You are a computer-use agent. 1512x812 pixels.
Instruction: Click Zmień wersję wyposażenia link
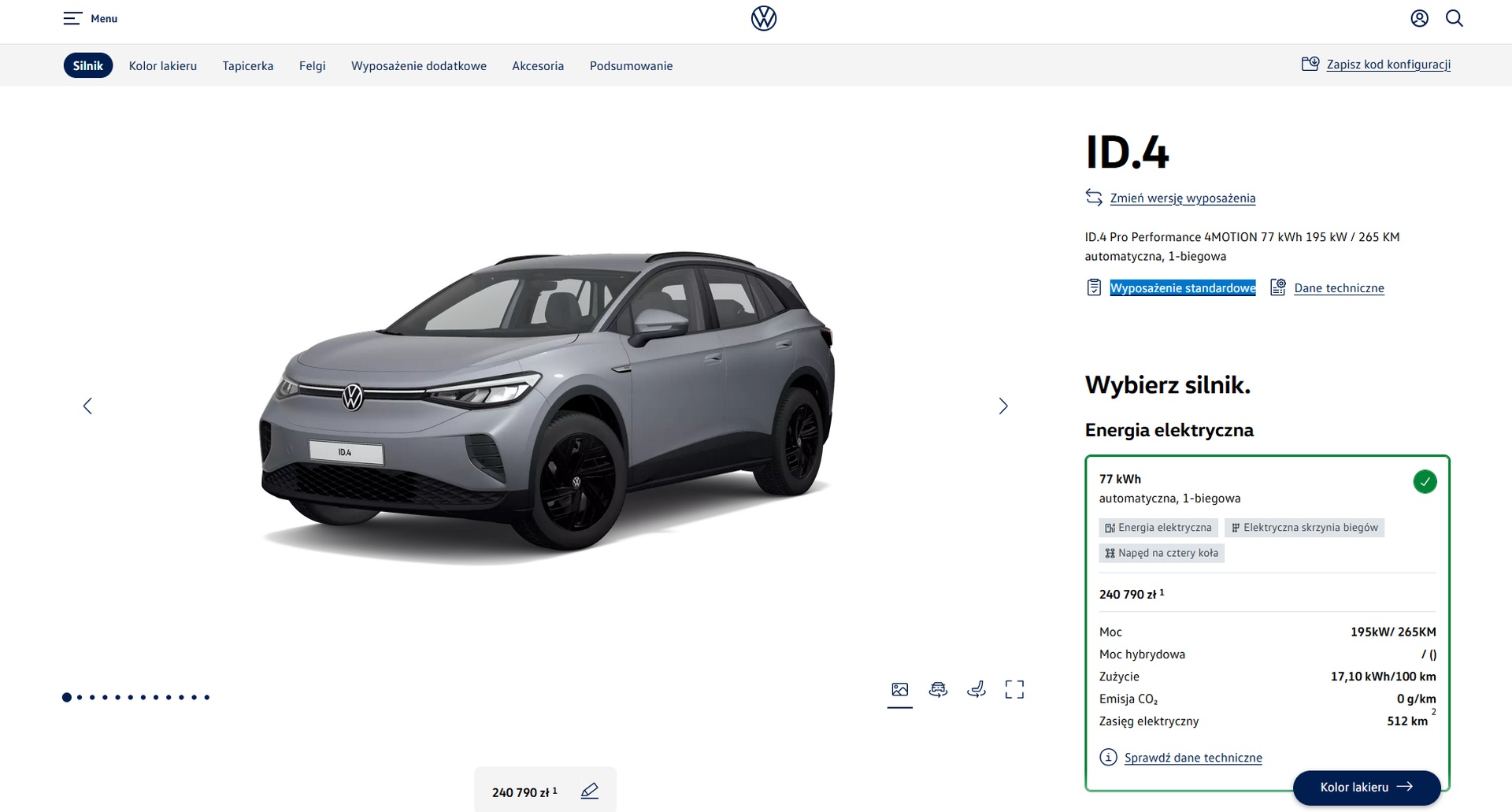(x=1183, y=198)
